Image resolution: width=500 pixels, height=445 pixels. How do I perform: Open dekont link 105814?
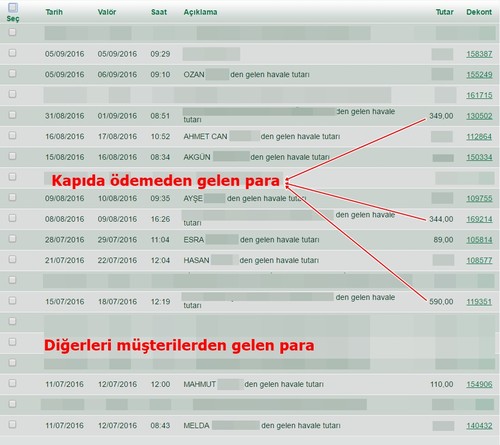[479, 240]
